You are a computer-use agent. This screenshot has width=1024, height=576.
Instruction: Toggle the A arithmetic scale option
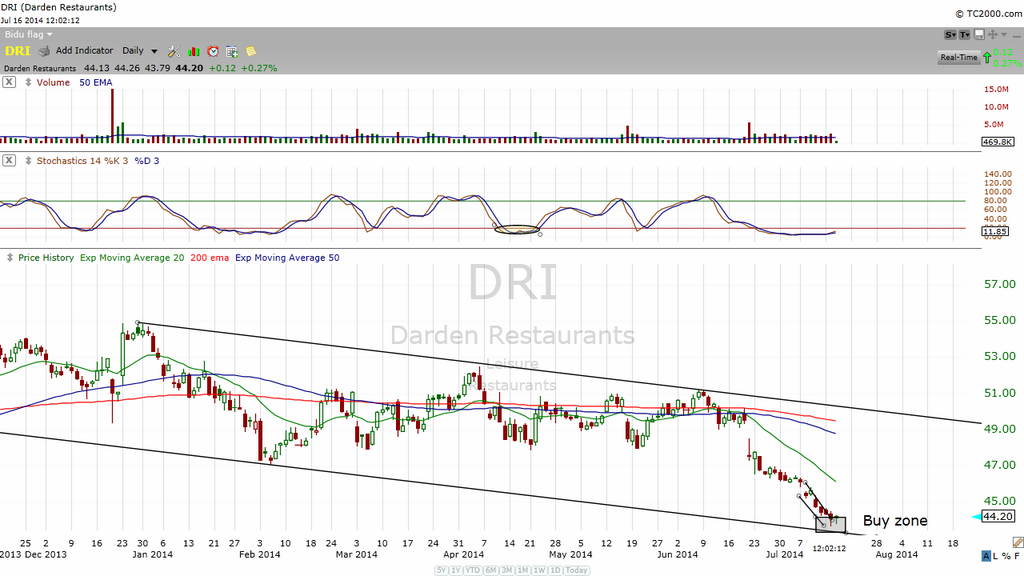[986, 556]
